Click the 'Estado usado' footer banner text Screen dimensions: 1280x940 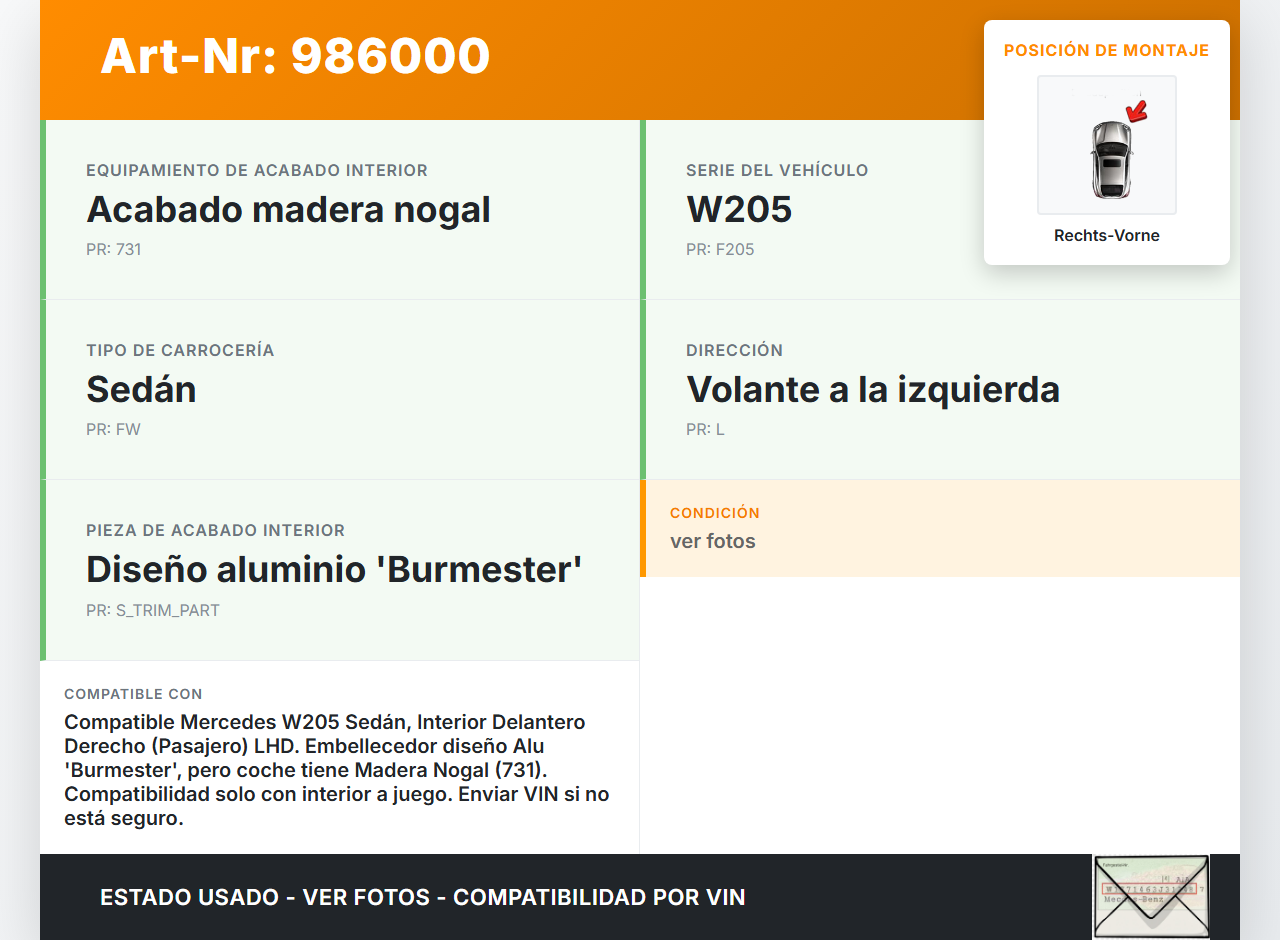click(422, 898)
